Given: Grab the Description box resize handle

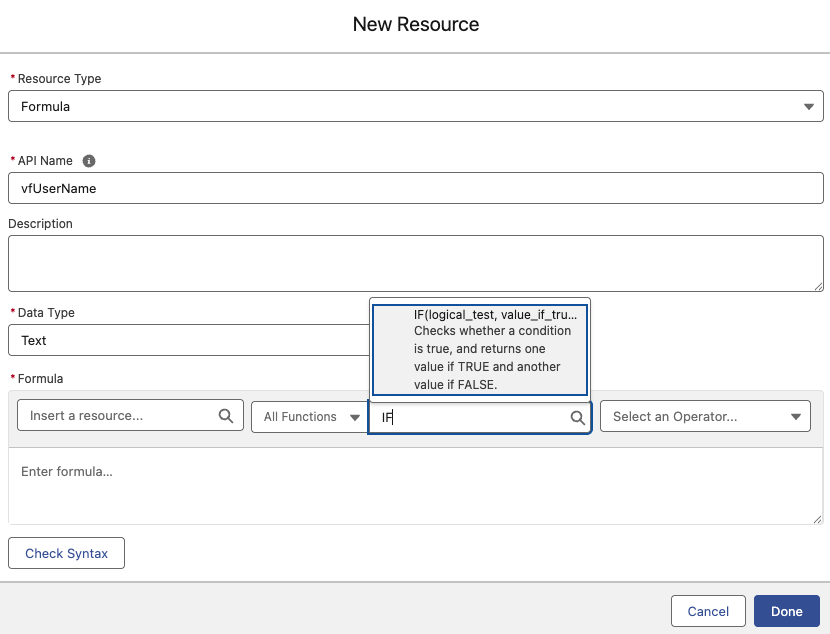Looking at the screenshot, I should coord(817,285).
